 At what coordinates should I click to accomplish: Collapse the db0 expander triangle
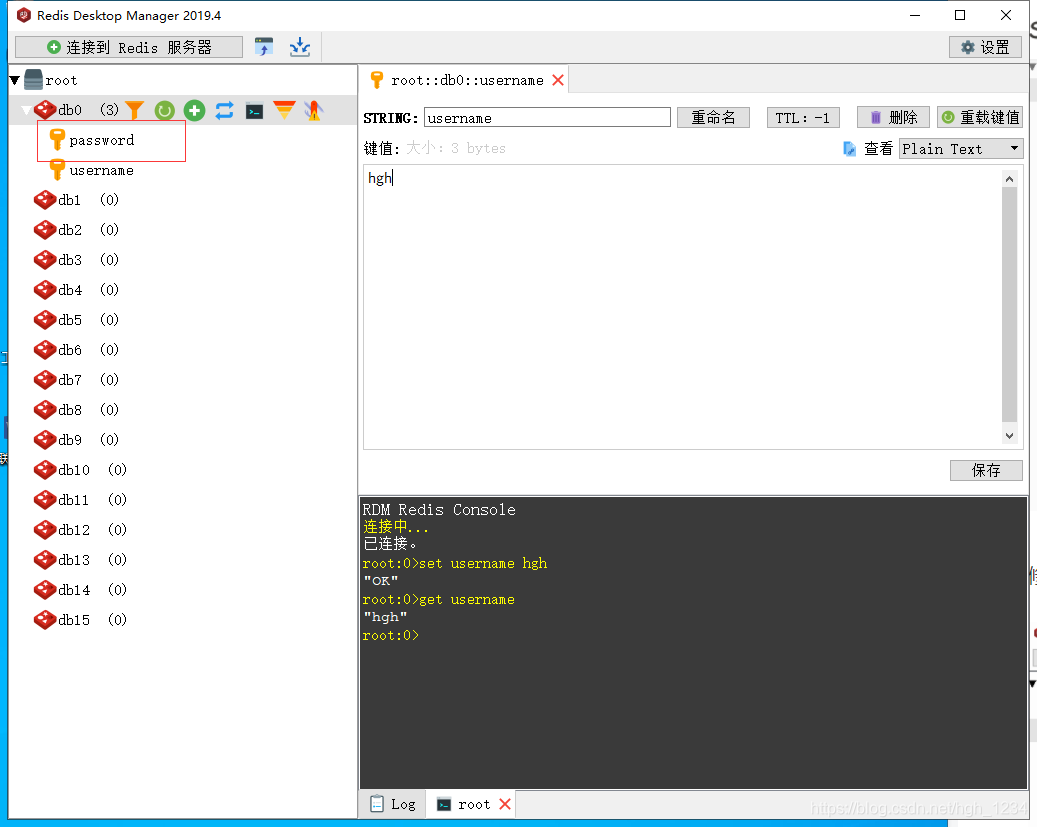(26, 110)
